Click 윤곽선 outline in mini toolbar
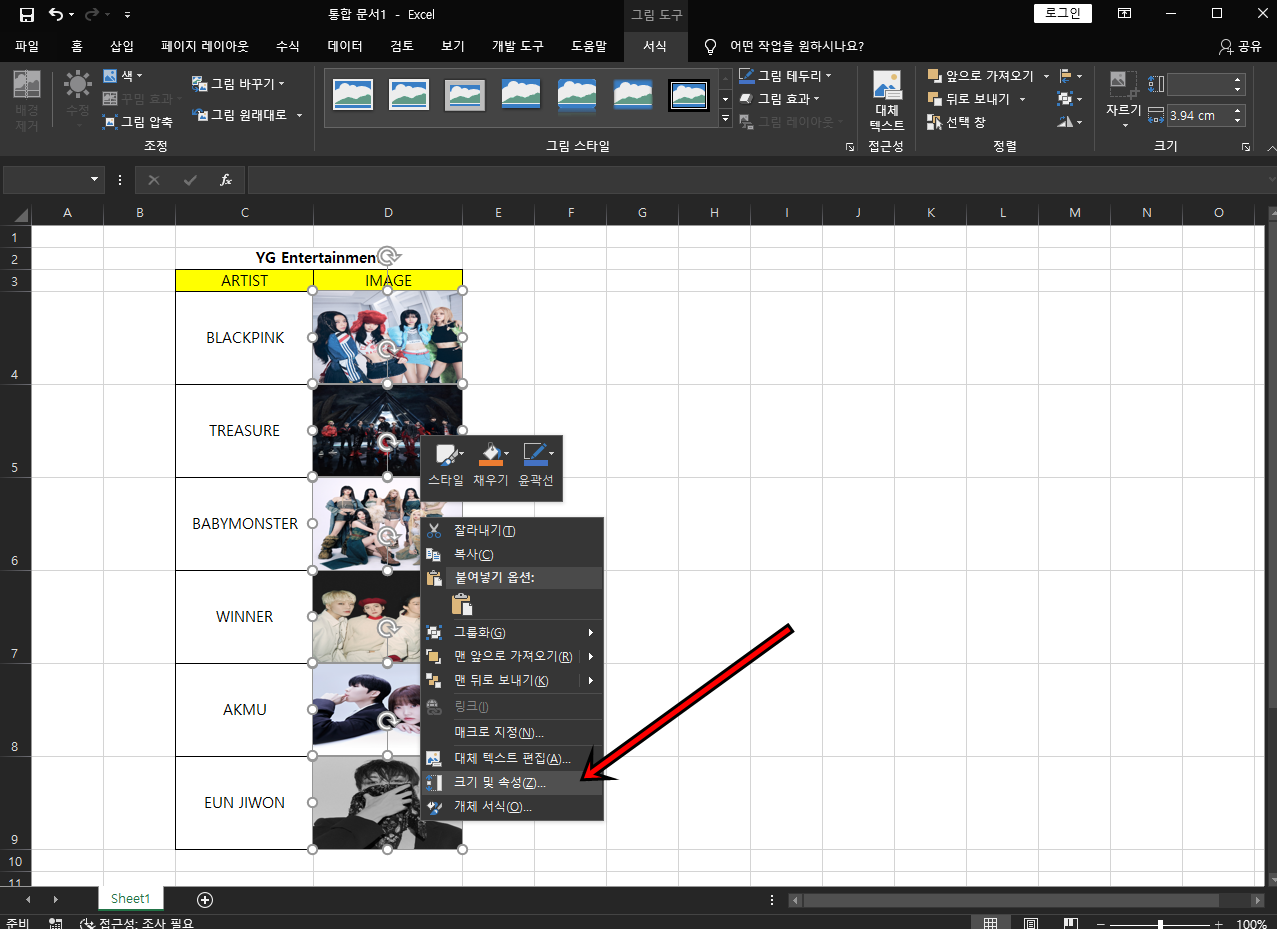The width and height of the screenshot is (1277, 929). pos(537,467)
